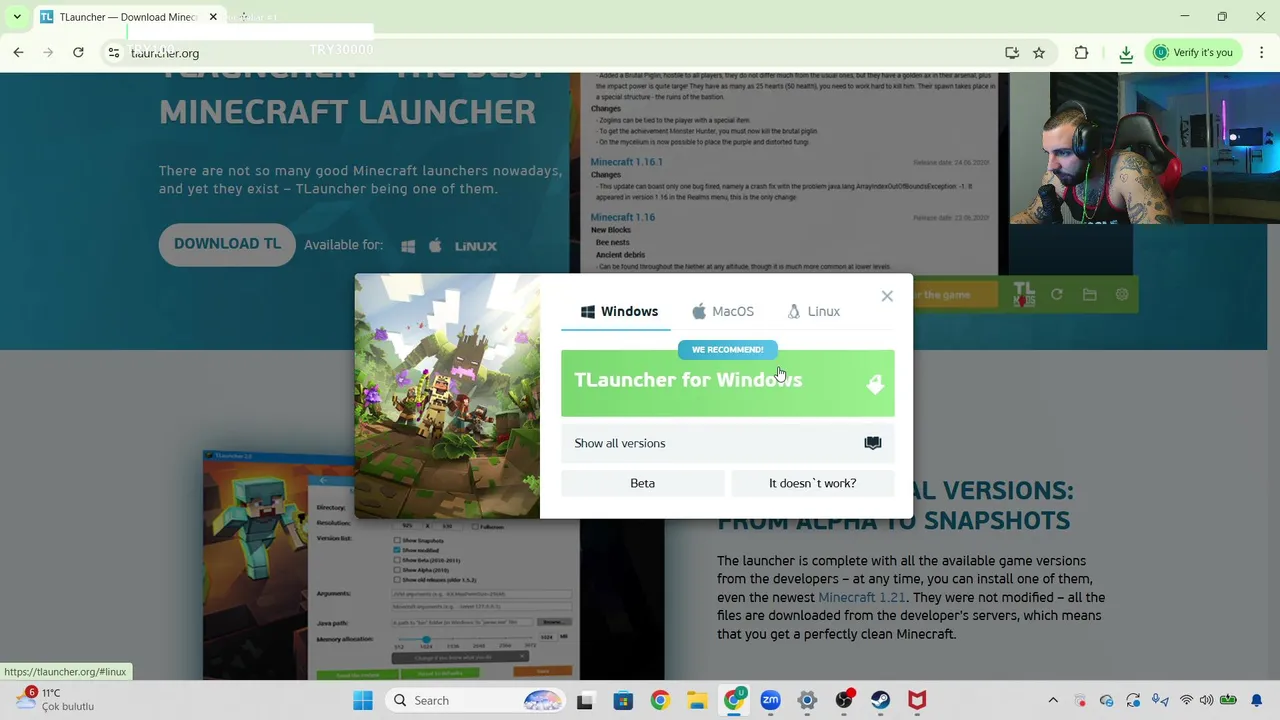Download TLauncher for Windows
This screenshot has height=720, width=1280.
[x=727, y=383]
